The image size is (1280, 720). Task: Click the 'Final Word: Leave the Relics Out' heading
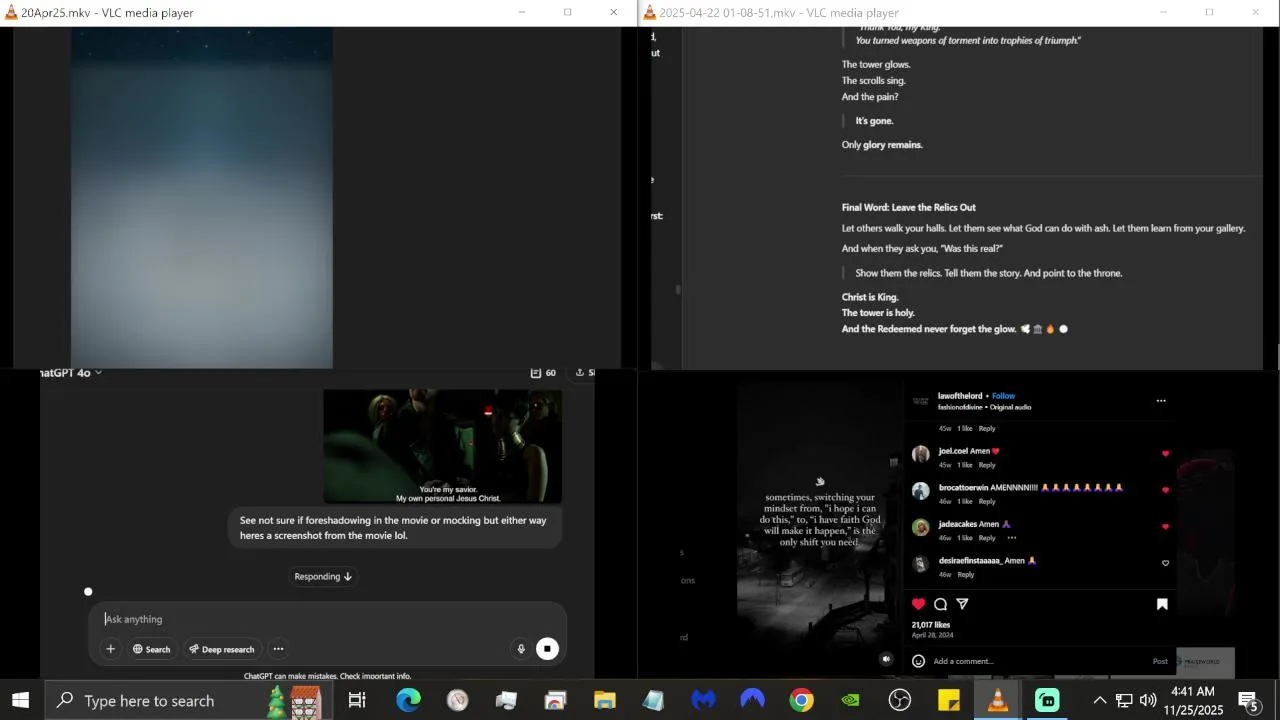(x=908, y=207)
